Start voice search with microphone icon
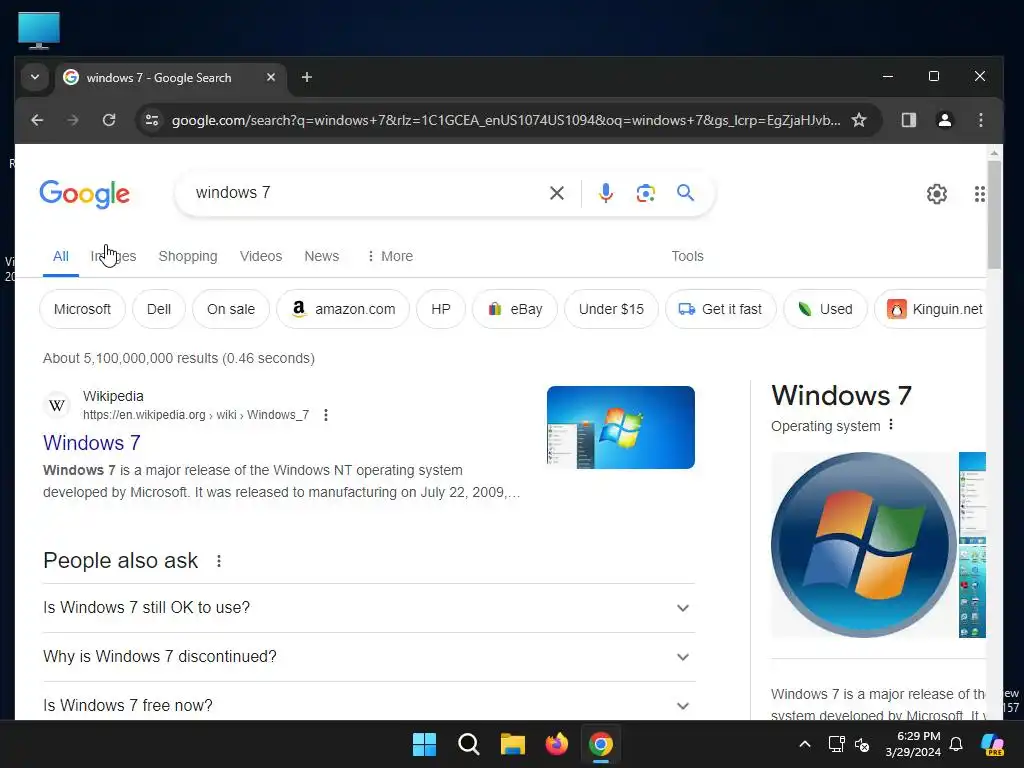 click(x=605, y=193)
